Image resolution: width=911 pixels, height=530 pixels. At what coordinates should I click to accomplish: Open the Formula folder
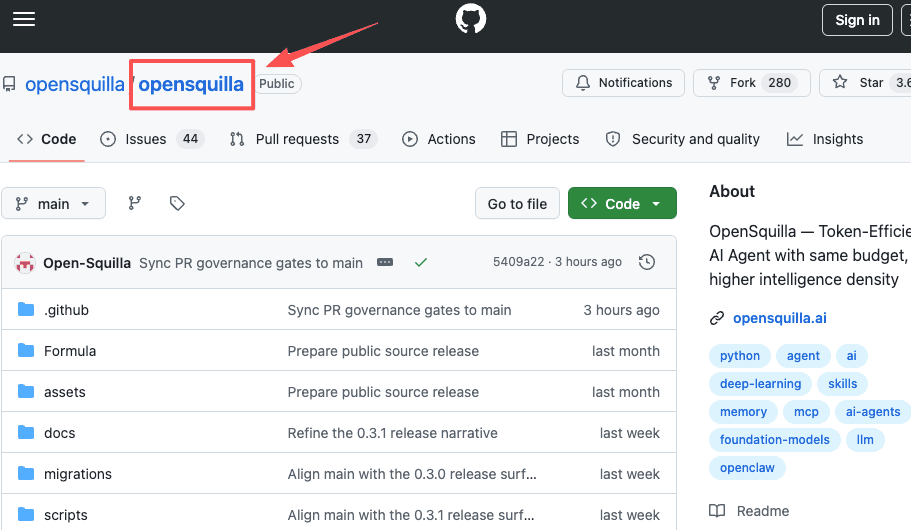tap(70, 352)
